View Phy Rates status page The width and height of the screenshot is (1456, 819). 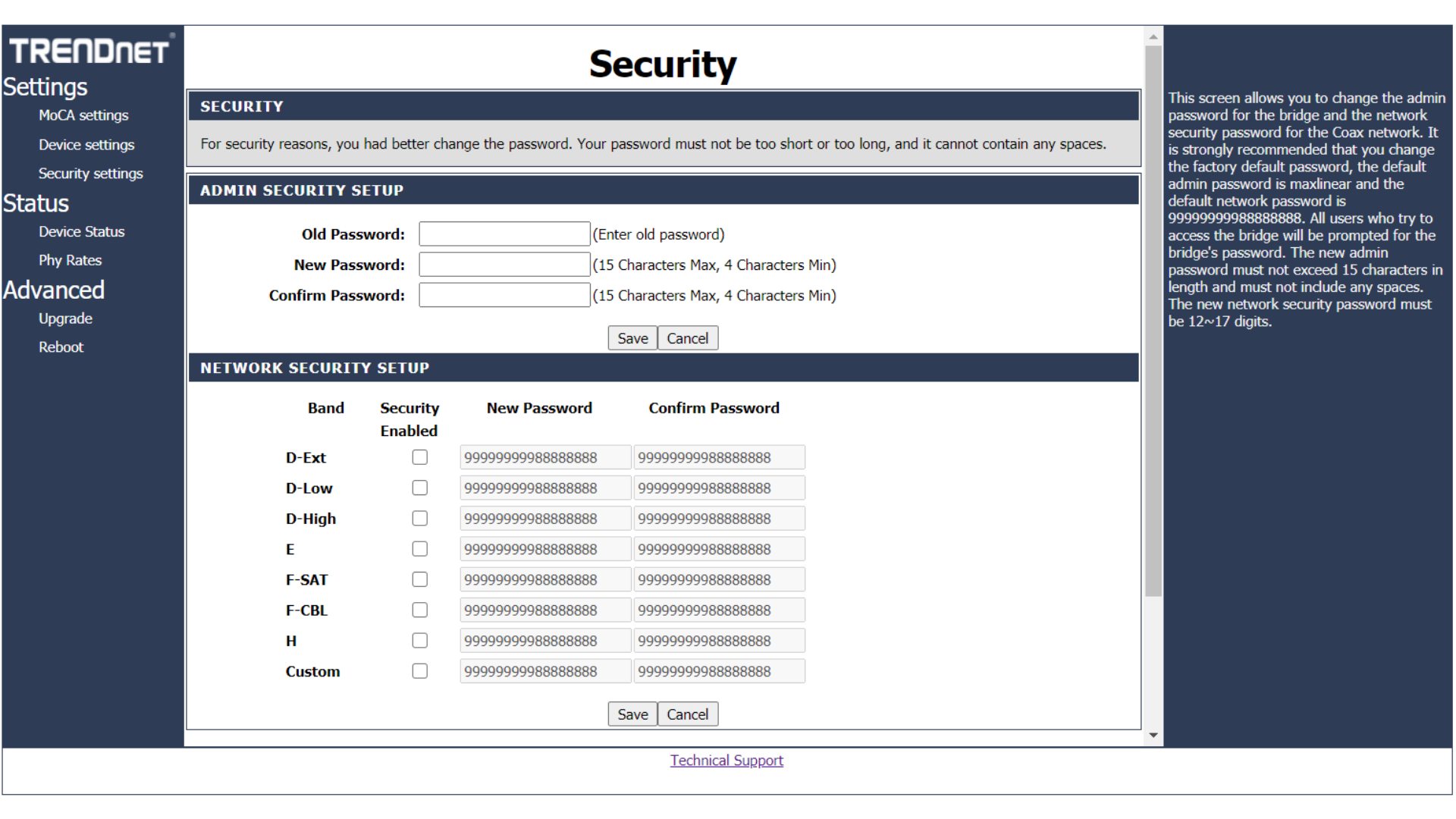(70, 260)
